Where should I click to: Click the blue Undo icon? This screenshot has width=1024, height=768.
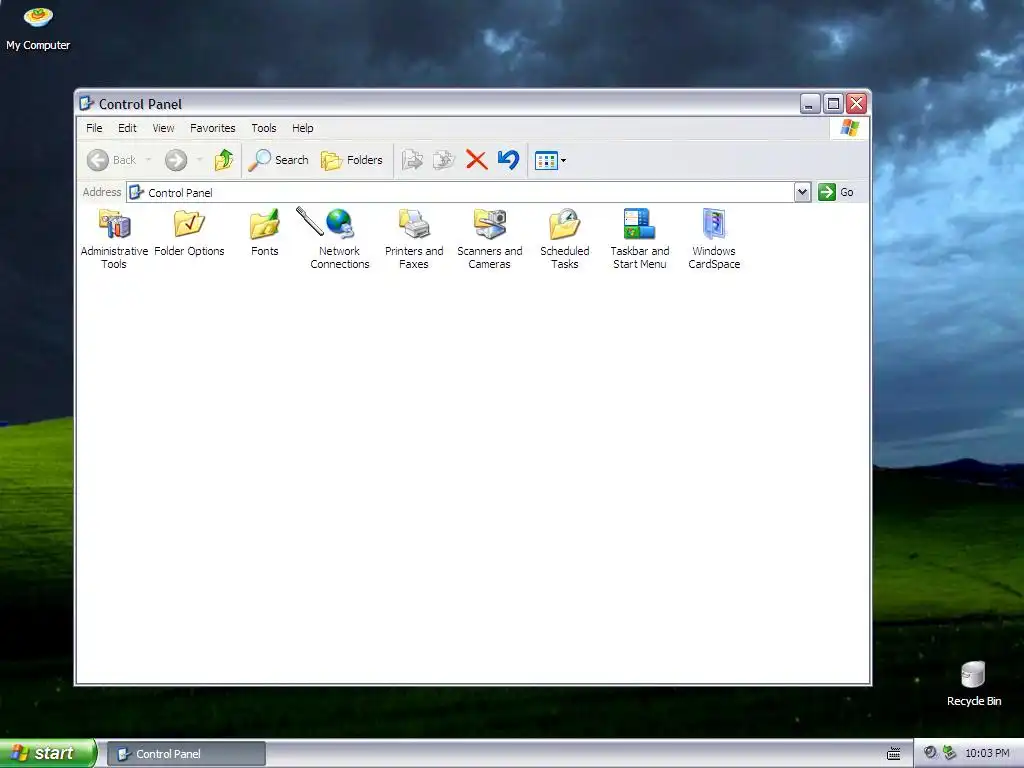tap(509, 160)
